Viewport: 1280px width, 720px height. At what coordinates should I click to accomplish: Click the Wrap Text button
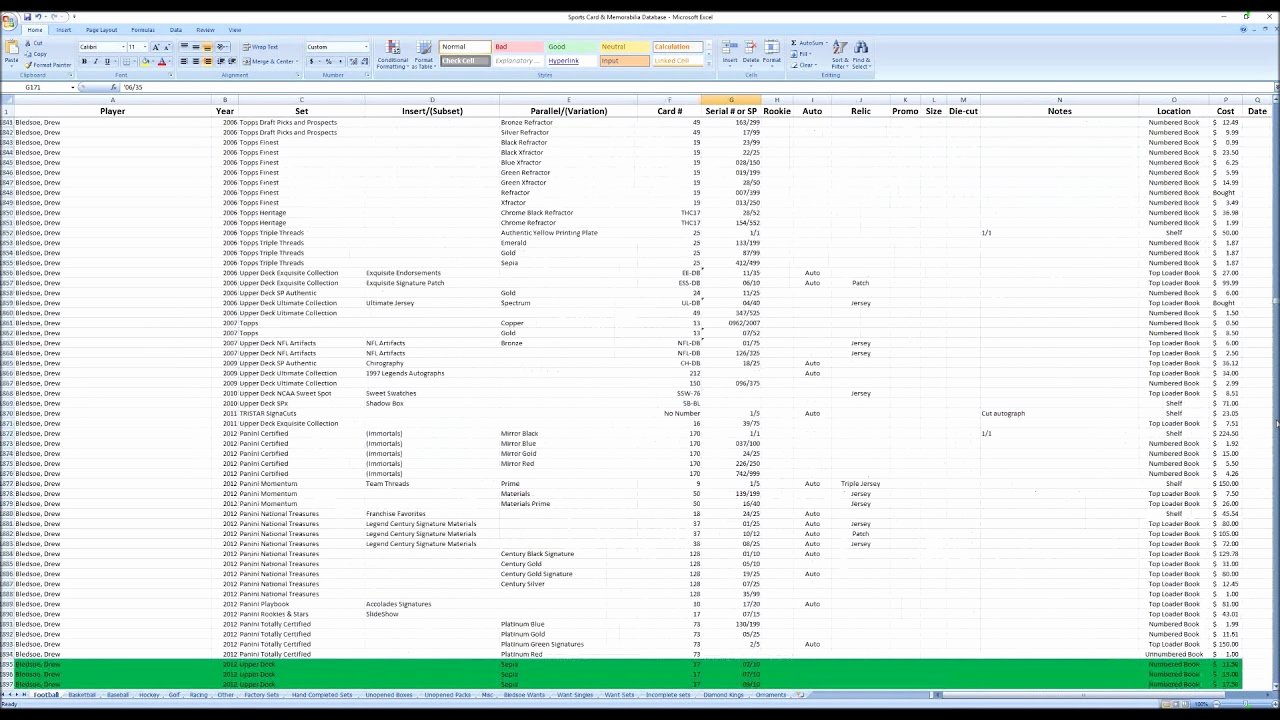tap(261, 47)
